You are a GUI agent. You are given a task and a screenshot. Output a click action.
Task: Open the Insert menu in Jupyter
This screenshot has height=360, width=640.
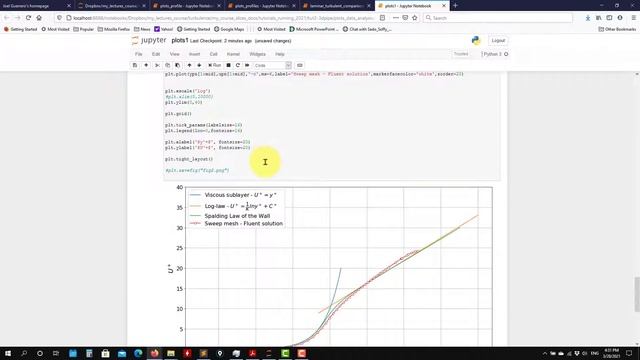coord(194,54)
